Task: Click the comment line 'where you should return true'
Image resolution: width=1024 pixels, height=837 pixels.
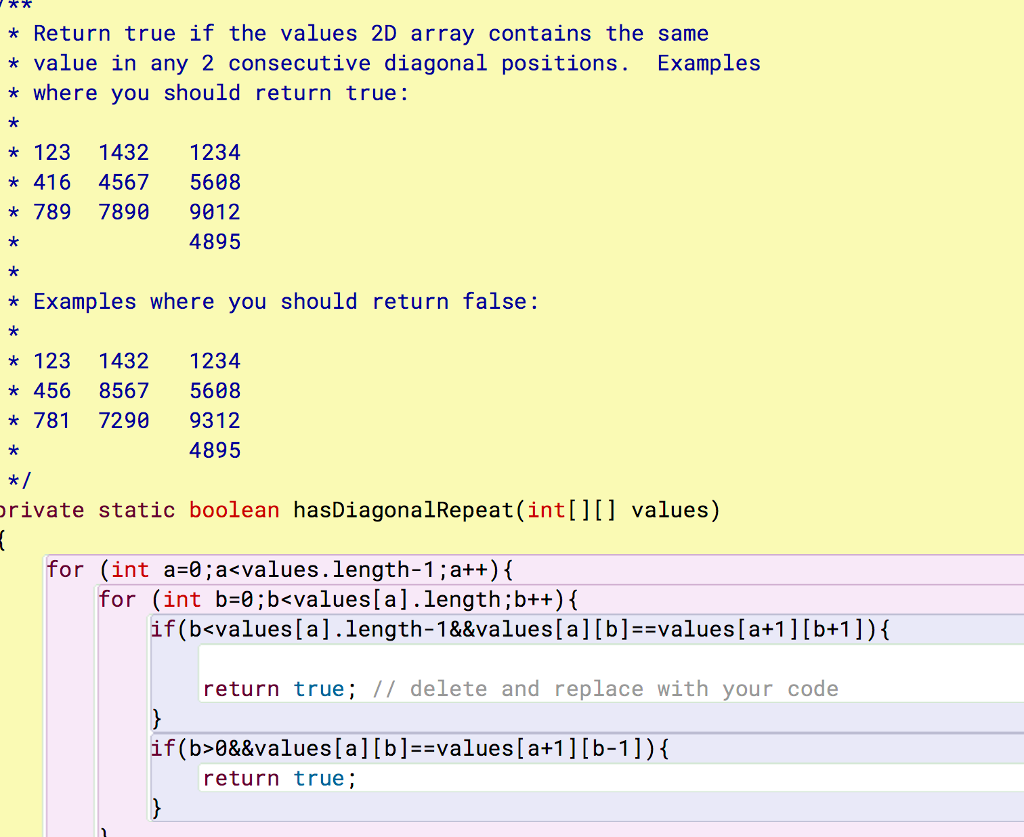Action: click(x=220, y=93)
